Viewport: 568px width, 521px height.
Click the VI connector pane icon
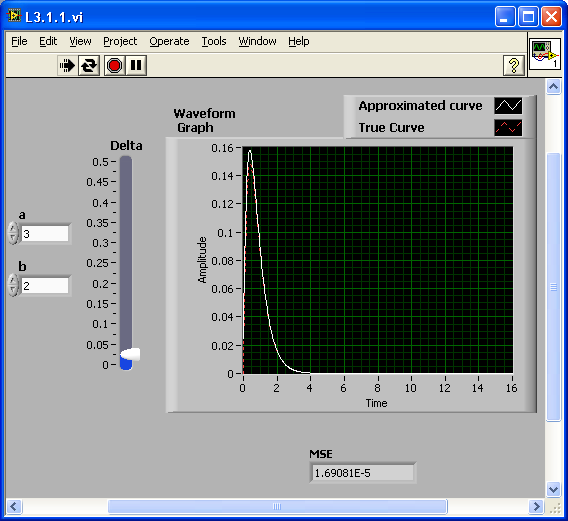pyautogui.click(x=545, y=54)
